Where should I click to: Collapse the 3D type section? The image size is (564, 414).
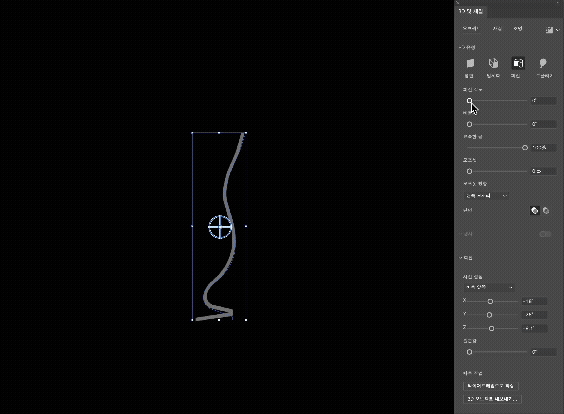click(x=467, y=47)
